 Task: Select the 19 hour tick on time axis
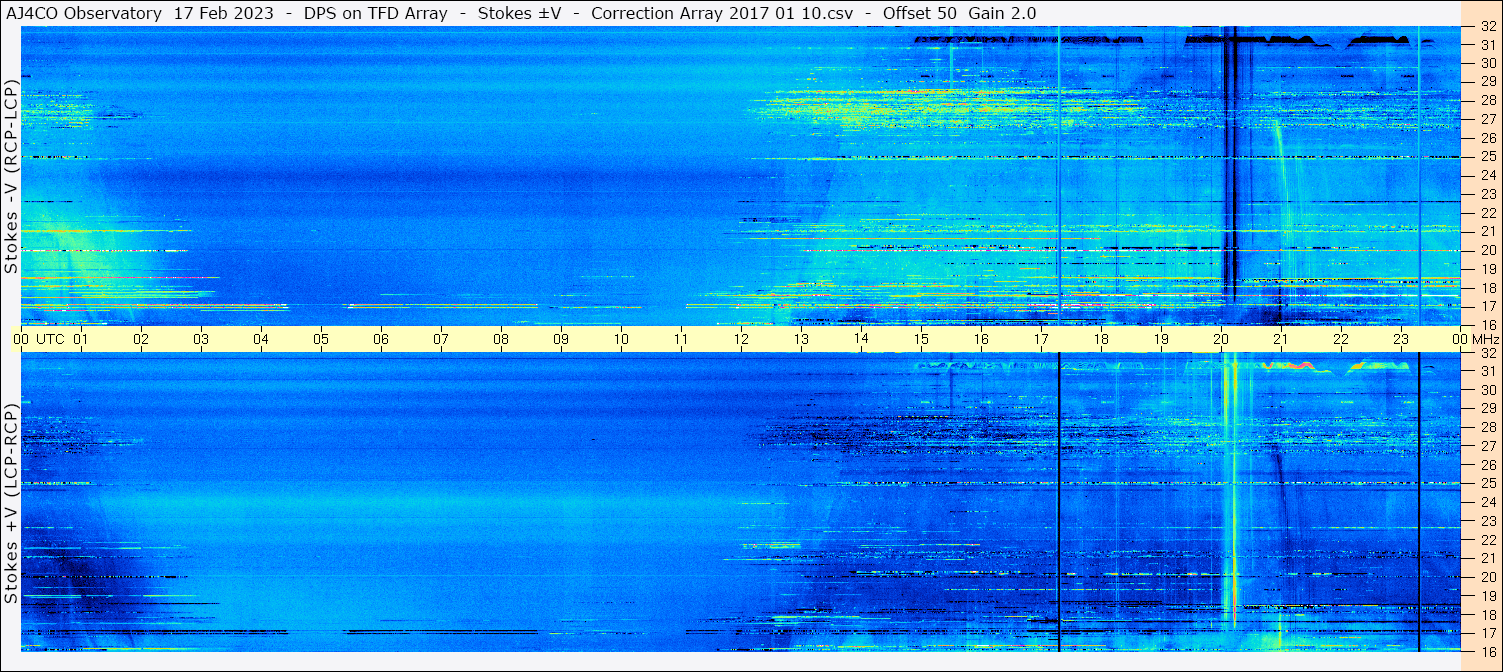point(1161,339)
